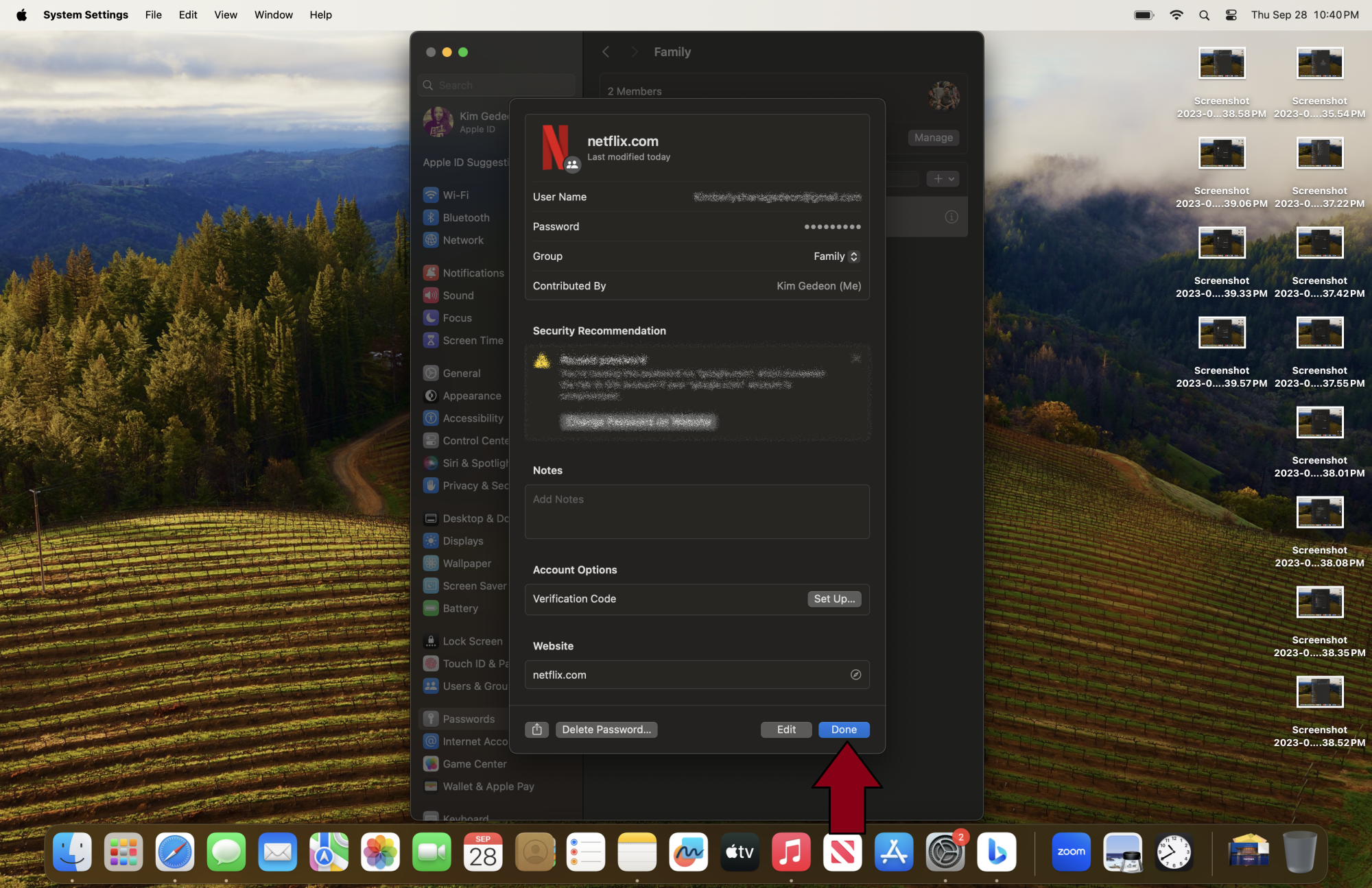The height and width of the screenshot is (888, 1372).
Task: Open Spotlight search in menu bar
Action: coord(1204,15)
